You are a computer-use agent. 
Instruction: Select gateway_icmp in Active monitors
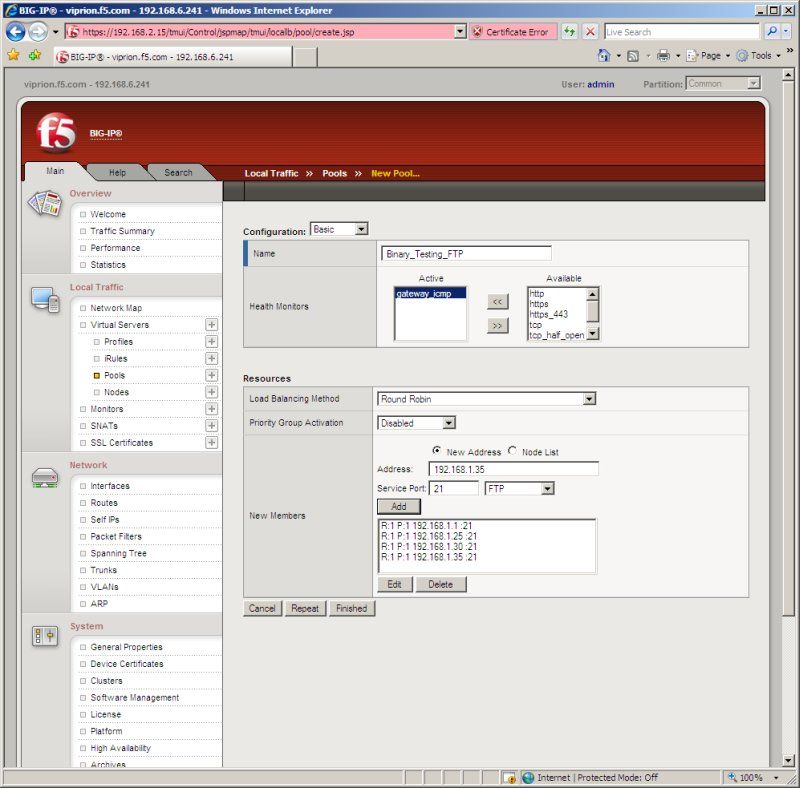[430, 293]
